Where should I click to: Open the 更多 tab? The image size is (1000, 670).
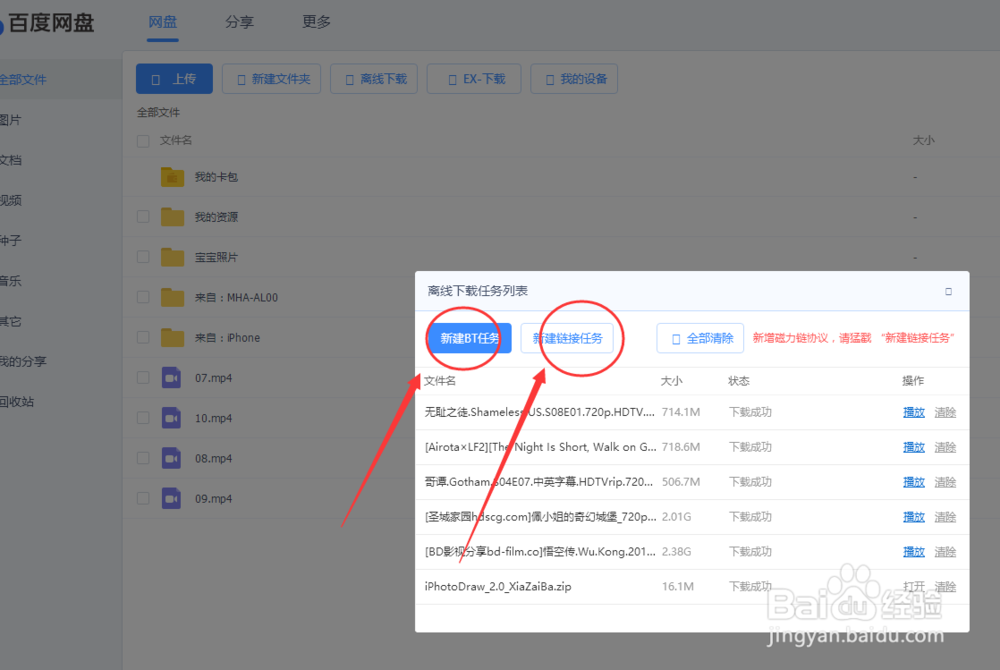[x=316, y=22]
